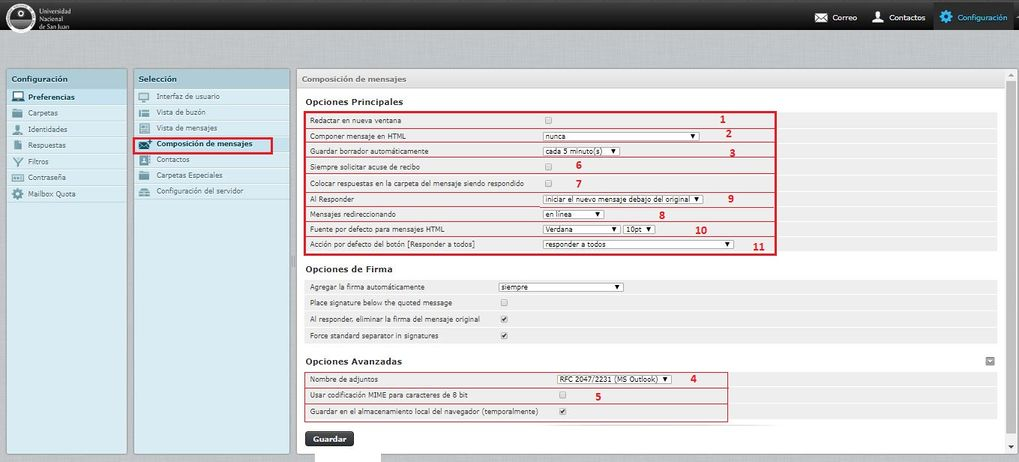
Task: Open Filtros settings section
Action: click(38, 161)
